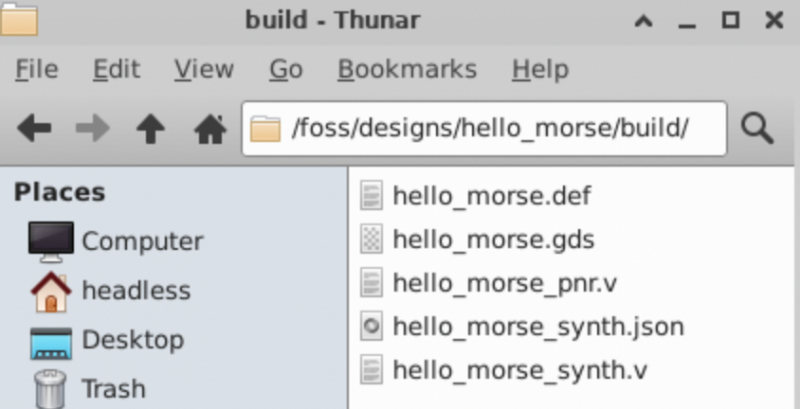Open the View menu
The image size is (800, 409).
pos(203,69)
